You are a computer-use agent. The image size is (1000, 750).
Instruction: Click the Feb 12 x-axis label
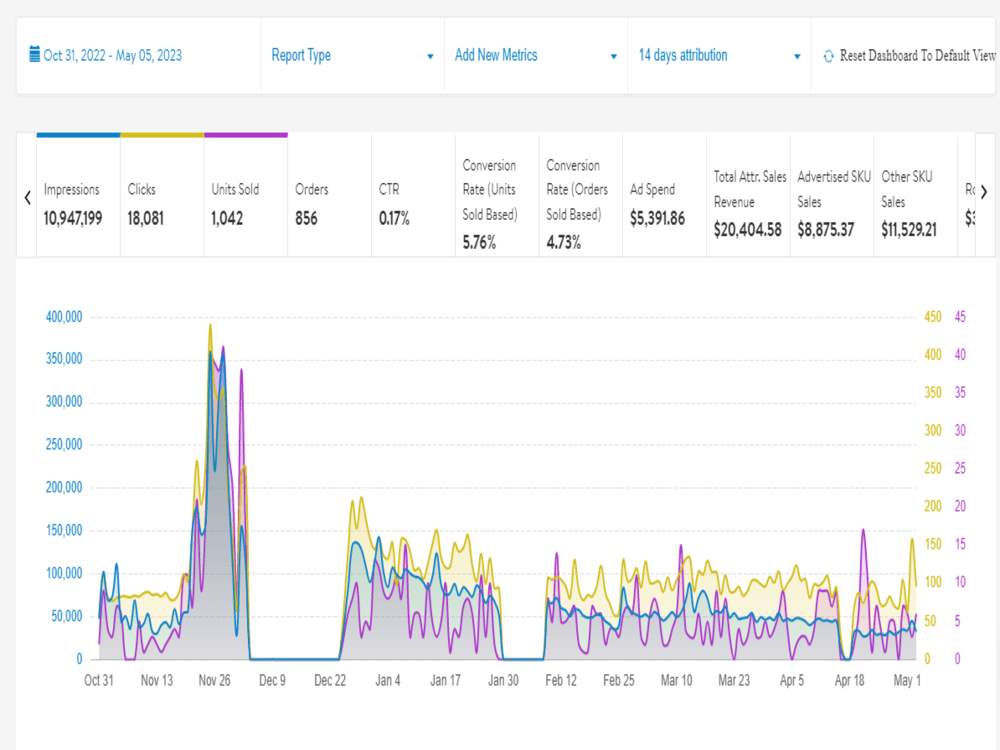(561, 680)
